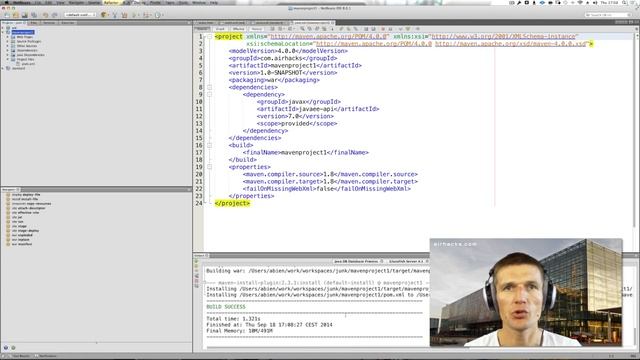
Task: Click the Validate XML icon in editor toolbar
Action: (x=408, y=29)
